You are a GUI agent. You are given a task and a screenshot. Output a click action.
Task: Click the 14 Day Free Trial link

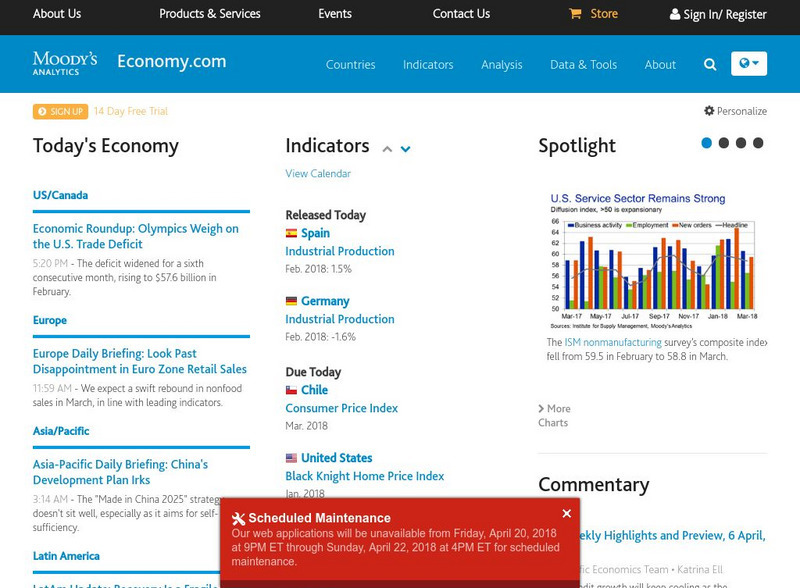(131, 111)
